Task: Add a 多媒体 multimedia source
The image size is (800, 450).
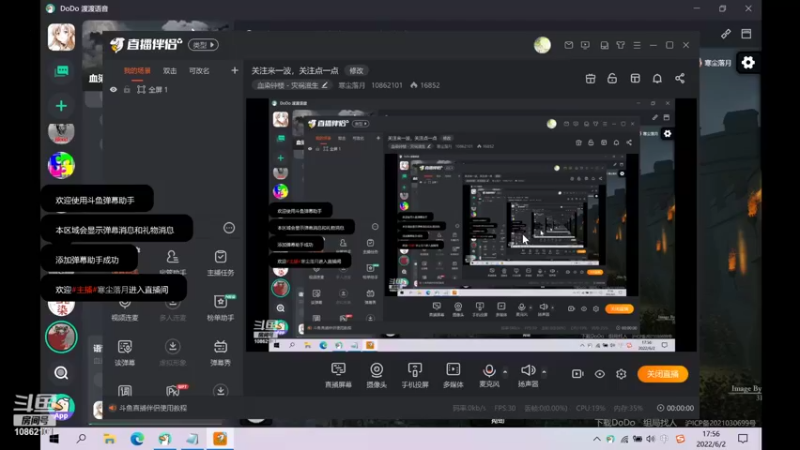Action: click(453, 374)
